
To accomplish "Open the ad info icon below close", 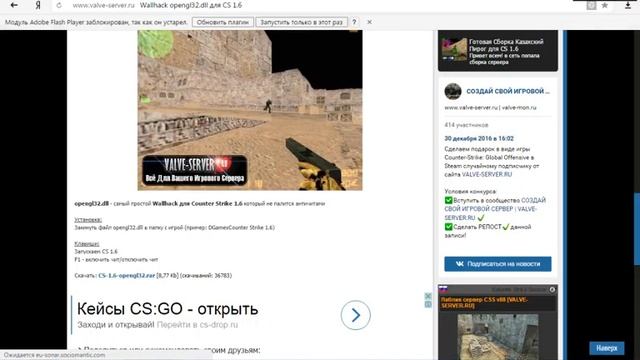I will point(428,304).
